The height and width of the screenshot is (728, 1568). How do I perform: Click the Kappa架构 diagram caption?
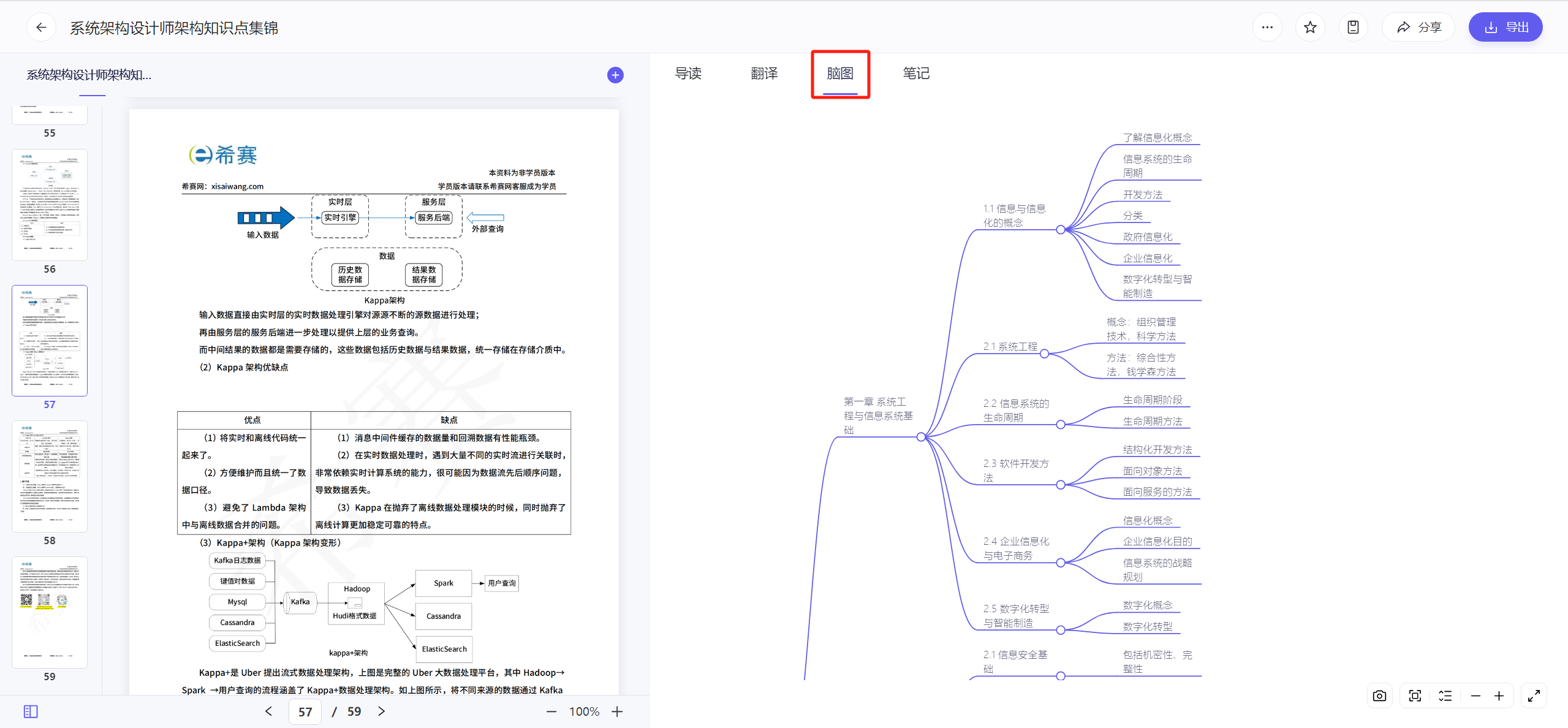coord(384,300)
